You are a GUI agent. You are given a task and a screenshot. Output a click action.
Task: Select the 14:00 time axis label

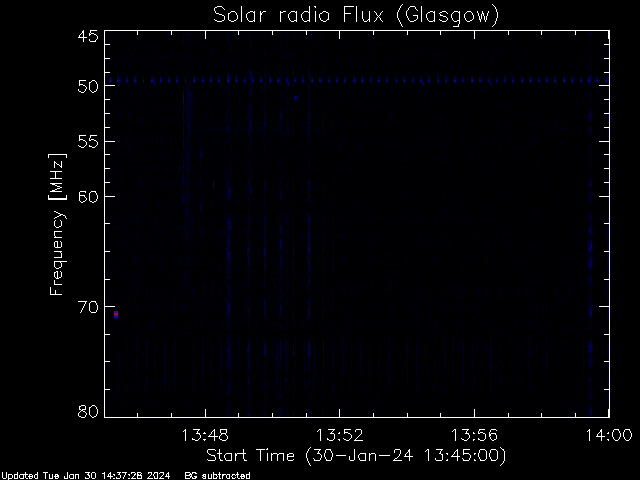coord(609,435)
